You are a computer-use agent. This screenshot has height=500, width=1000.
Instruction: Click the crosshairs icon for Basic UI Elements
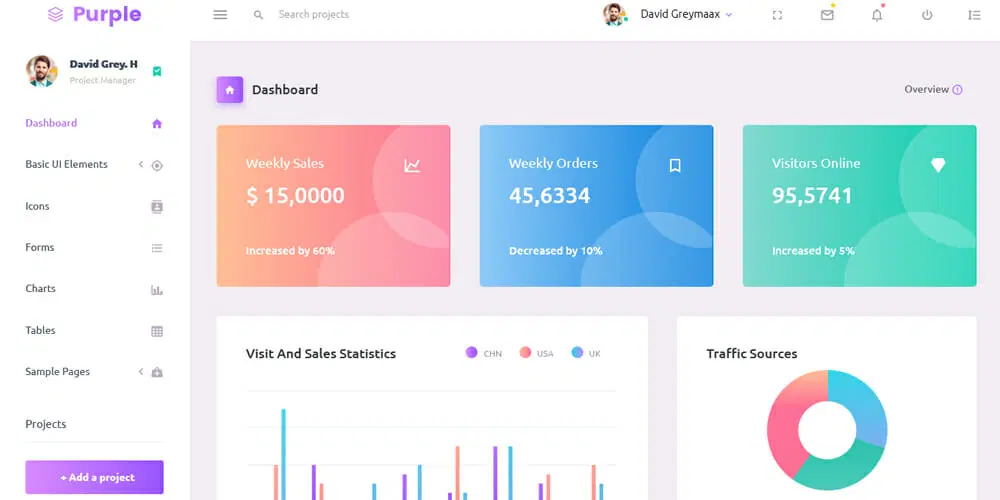157,166
